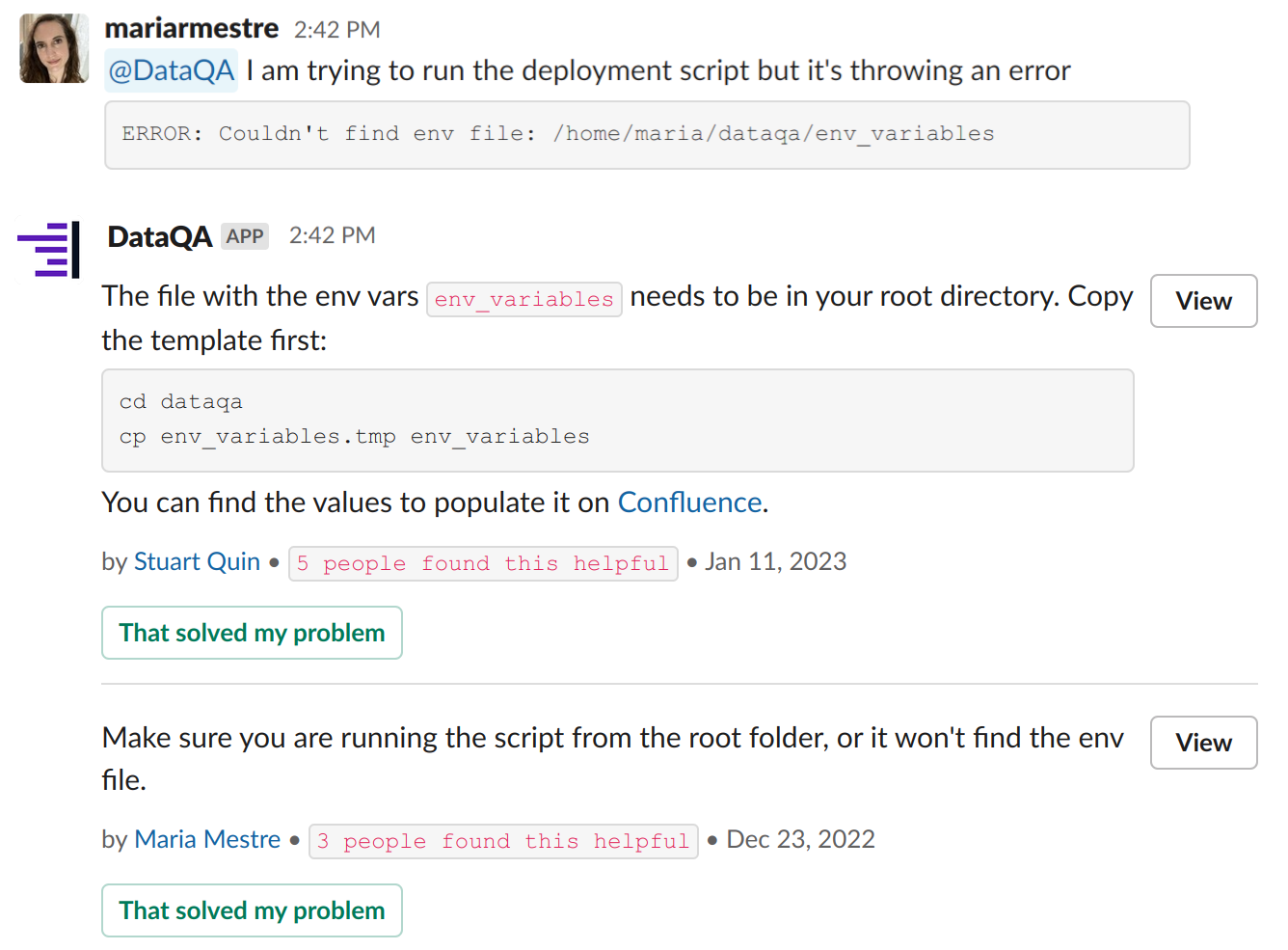1288x950 pixels.
Task: Click the inline env_variables code snippet
Action: click(x=524, y=299)
